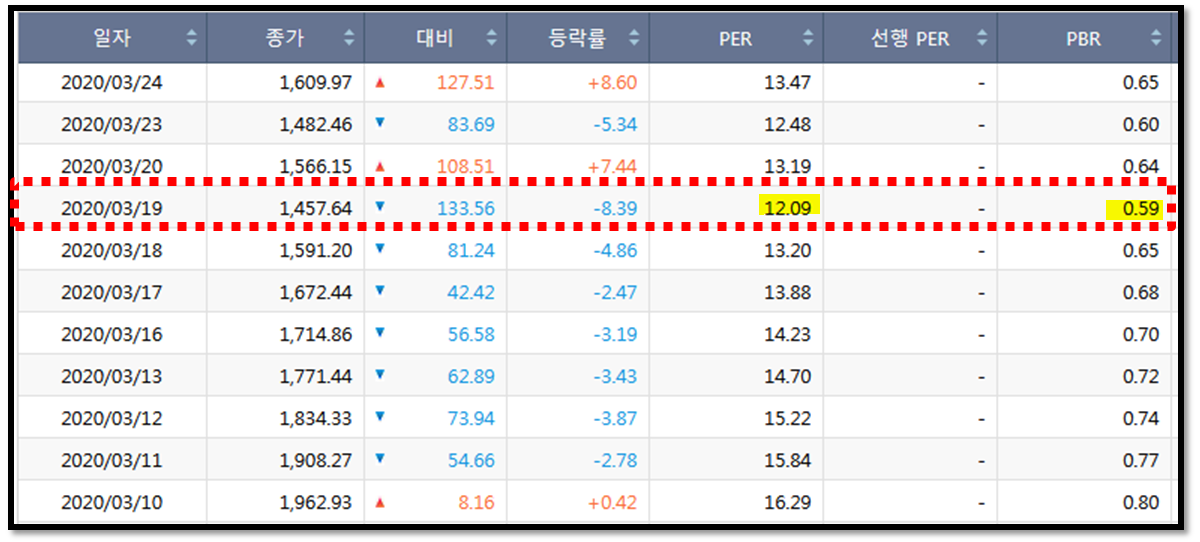Click the PBR value 0.77
1200x542 pixels.
(x=1142, y=461)
